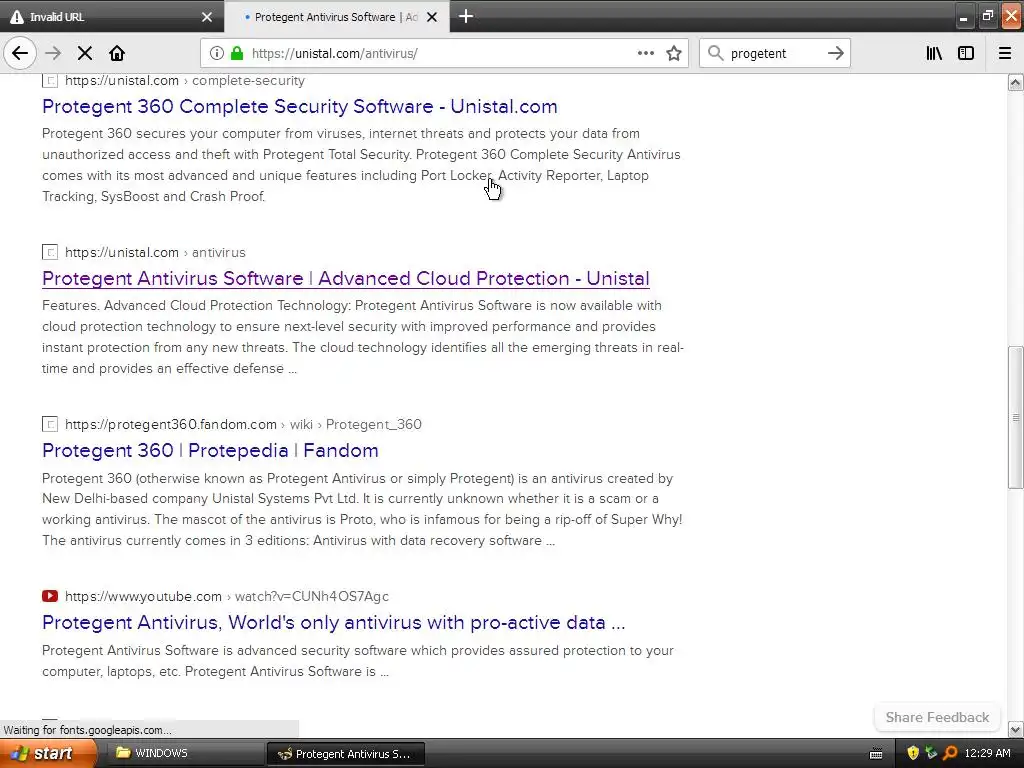This screenshot has width=1024, height=768.
Task: Show site information icon in address bar
Action: 217,54
